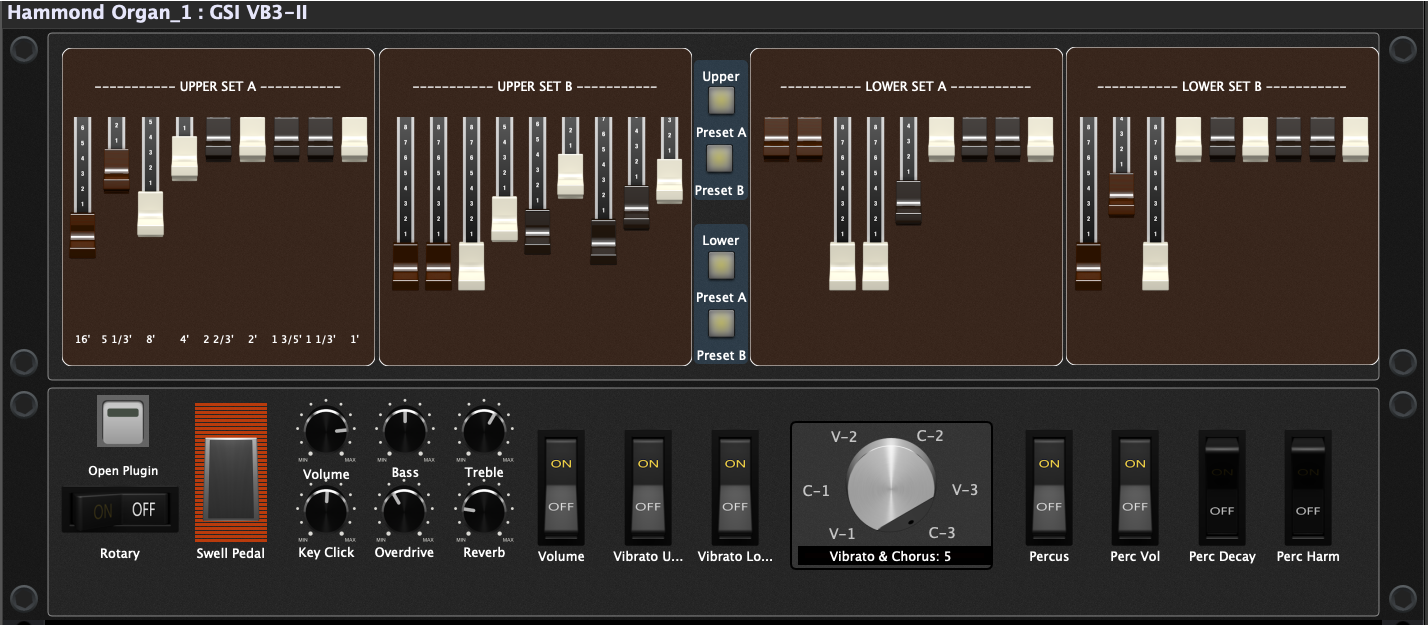The height and width of the screenshot is (625, 1428).
Task: Click the first brown drawbar in Upper Set B
Action: pyautogui.click(x=405, y=267)
